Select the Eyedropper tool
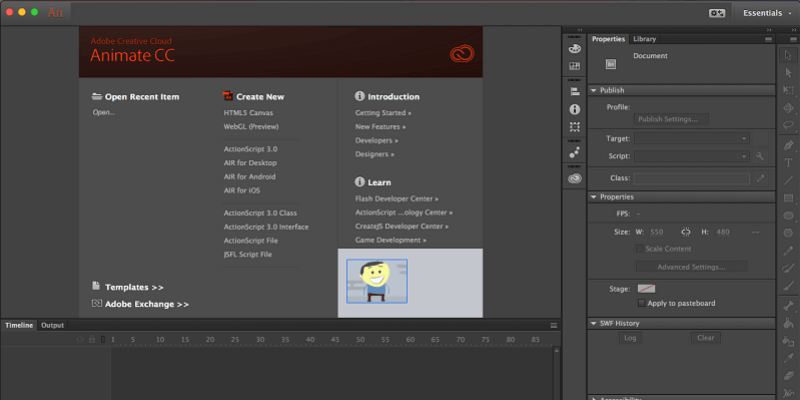The image size is (800, 400). coord(788,358)
